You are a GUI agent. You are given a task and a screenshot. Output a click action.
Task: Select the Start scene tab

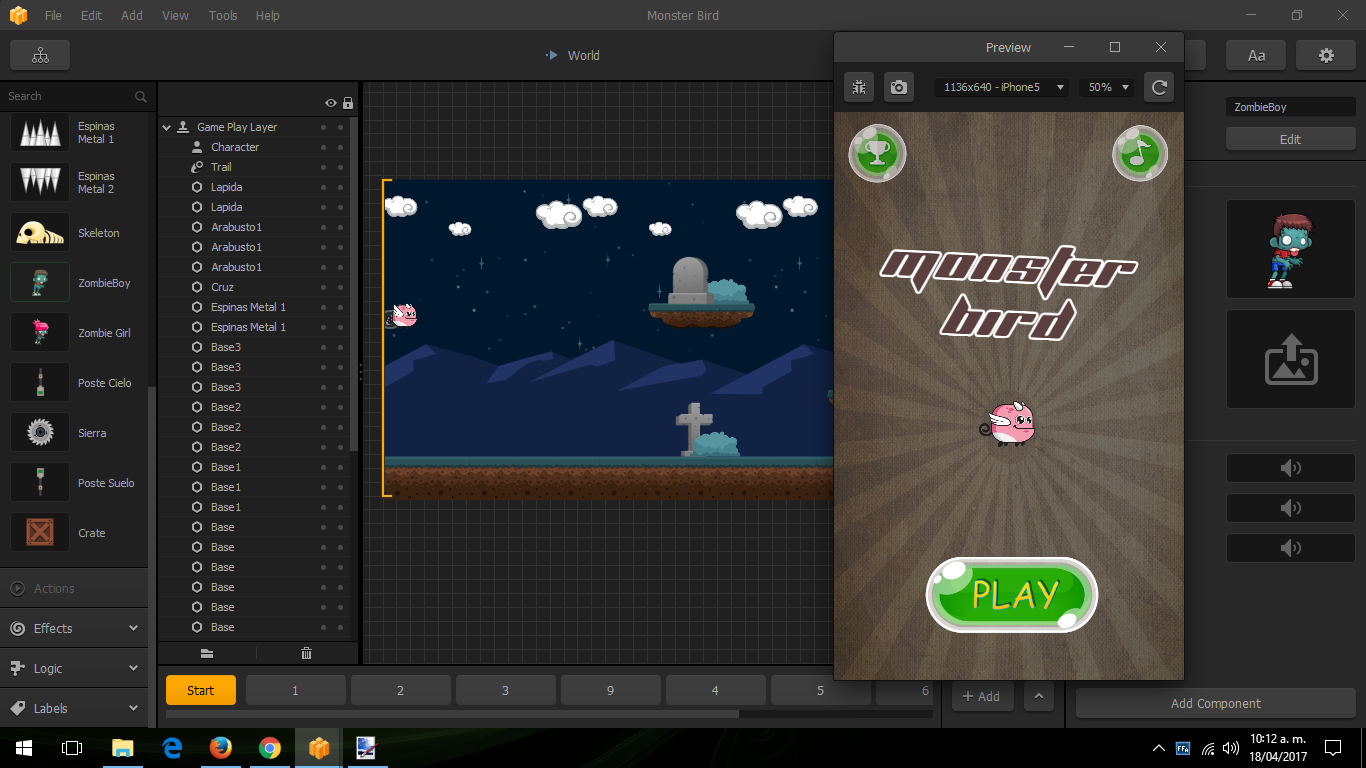(x=201, y=690)
